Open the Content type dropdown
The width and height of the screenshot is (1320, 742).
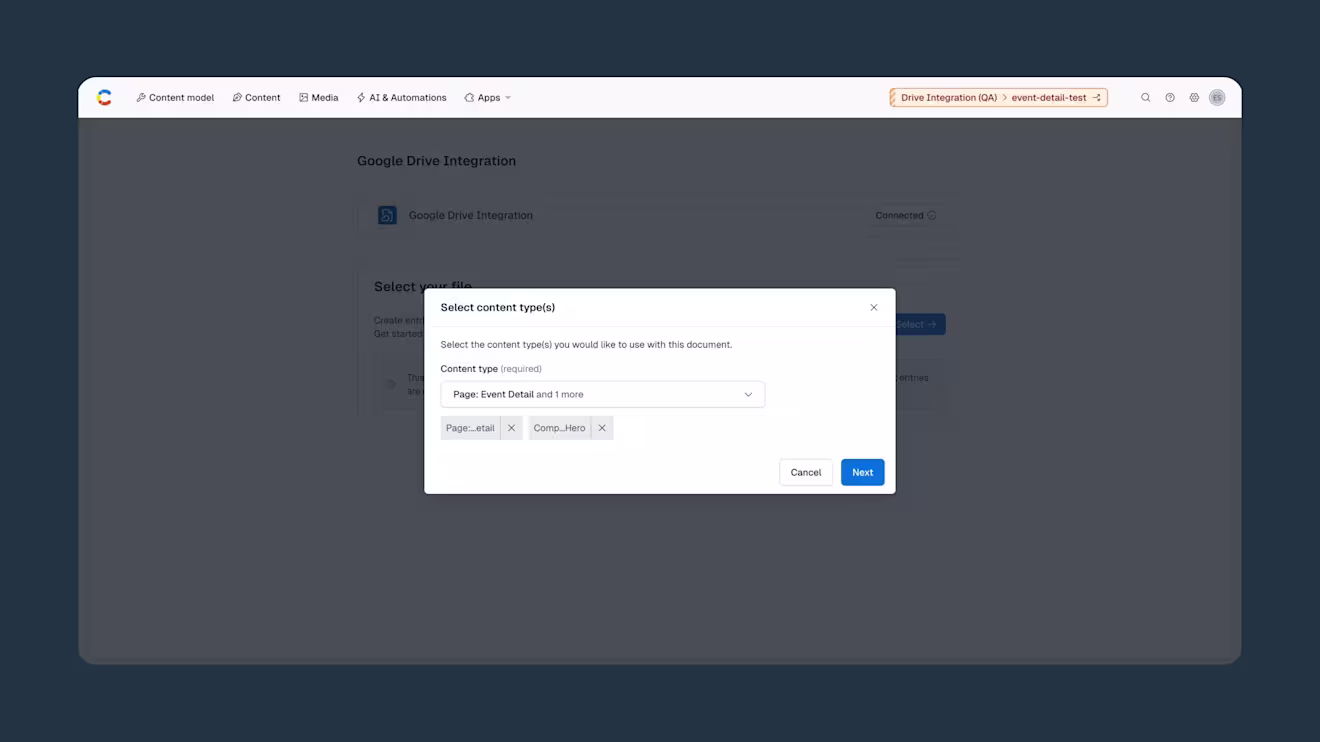602,394
